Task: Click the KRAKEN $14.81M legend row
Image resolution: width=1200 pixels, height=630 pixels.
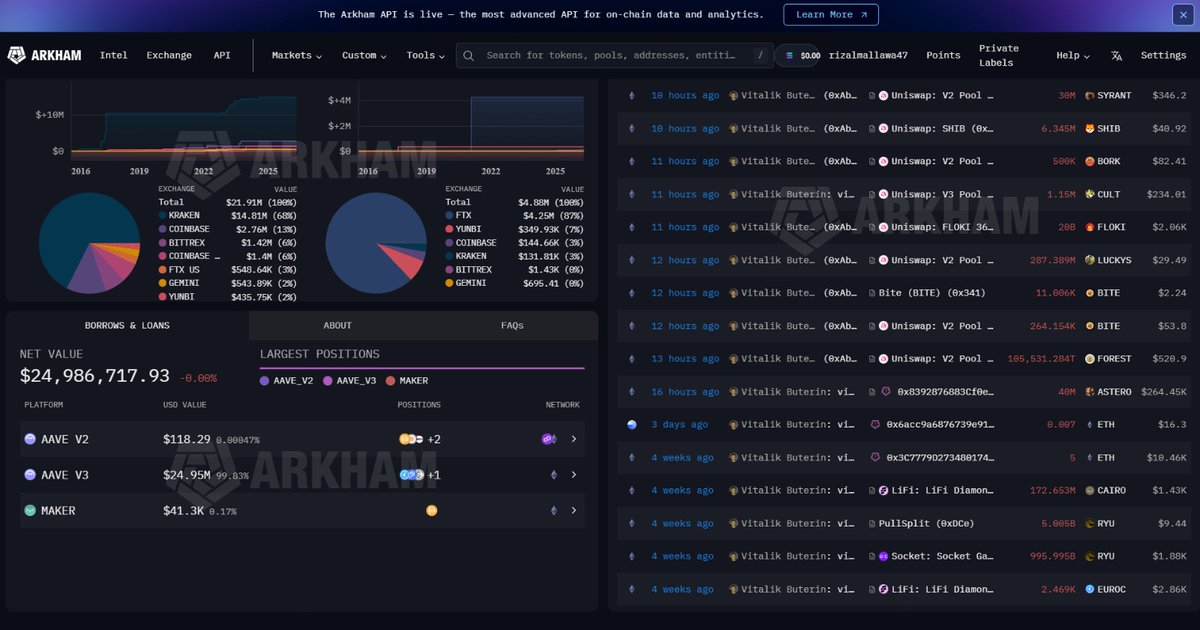Action: pos(227,216)
